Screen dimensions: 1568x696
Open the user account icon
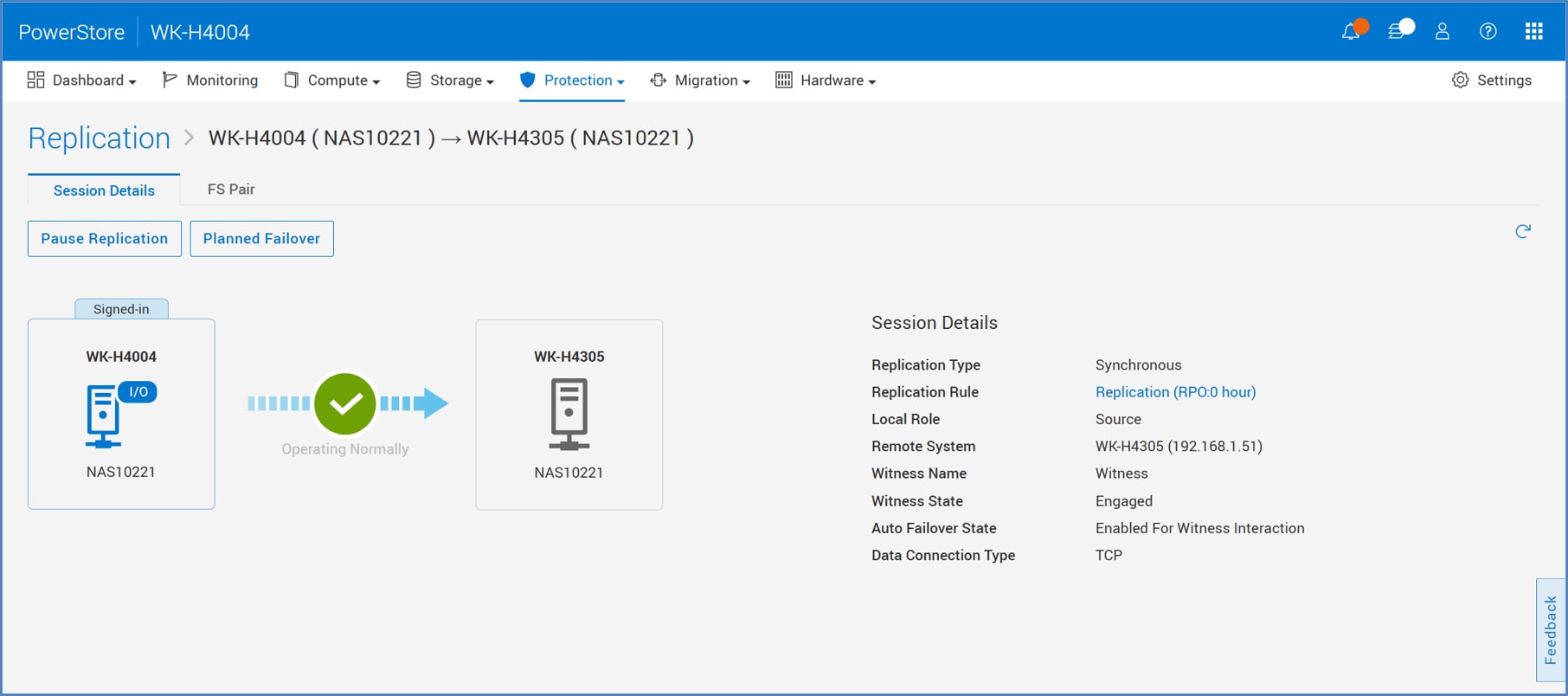(x=1443, y=32)
